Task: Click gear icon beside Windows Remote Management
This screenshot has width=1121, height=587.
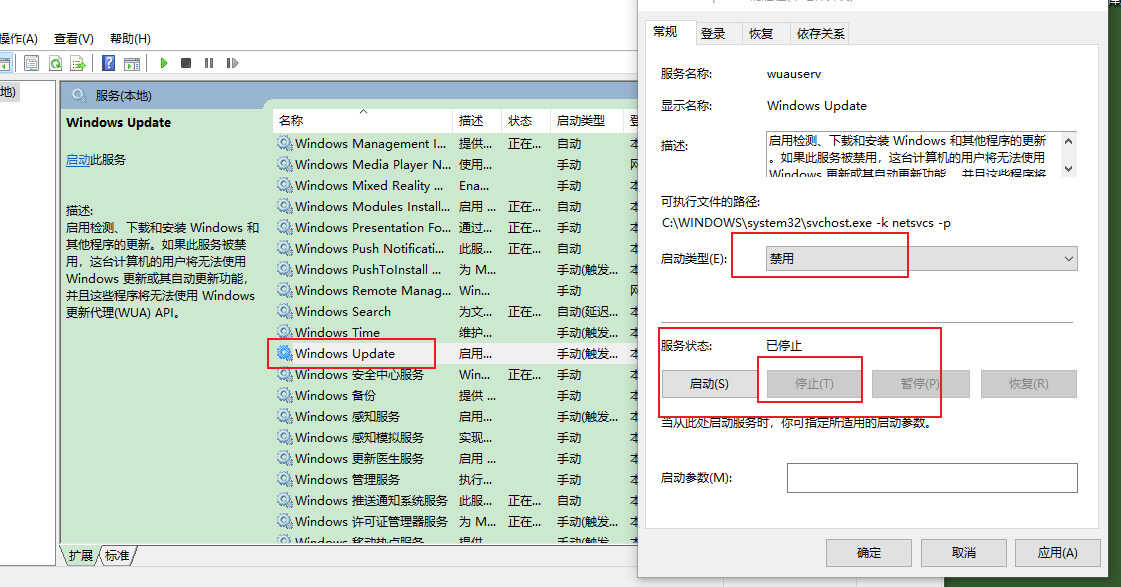Action: point(285,290)
